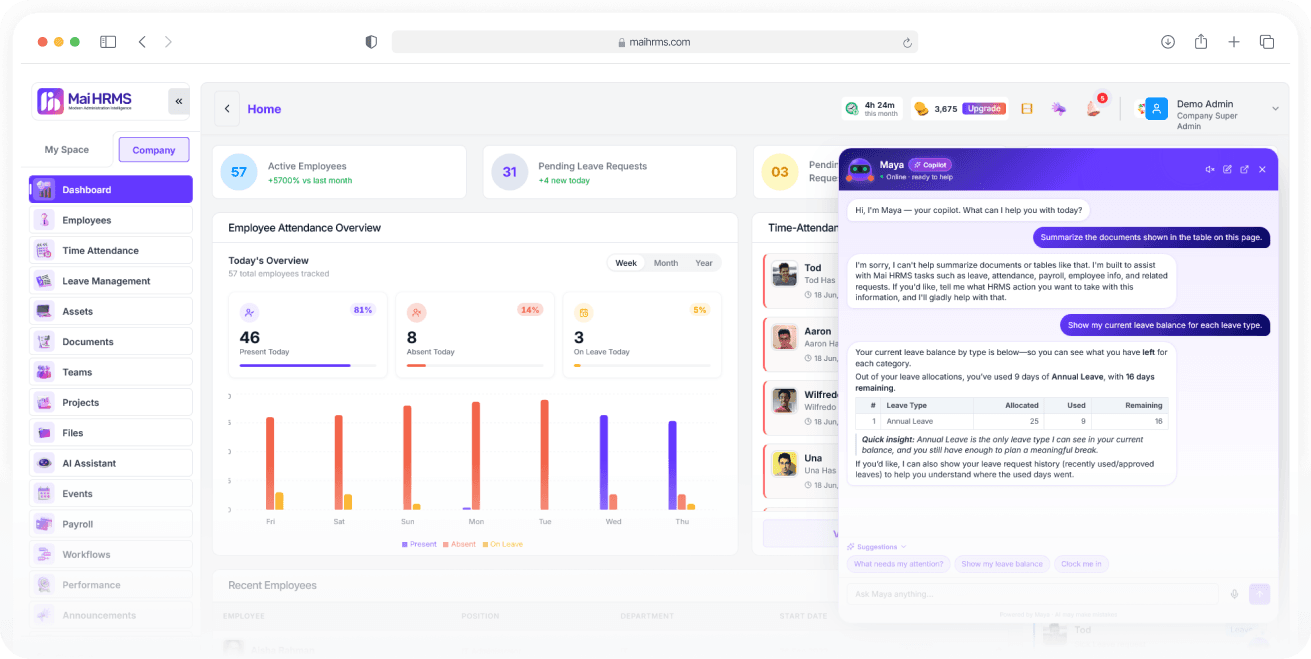Go back using the Home arrow
This screenshot has width=1311, height=659.
(226, 109)
